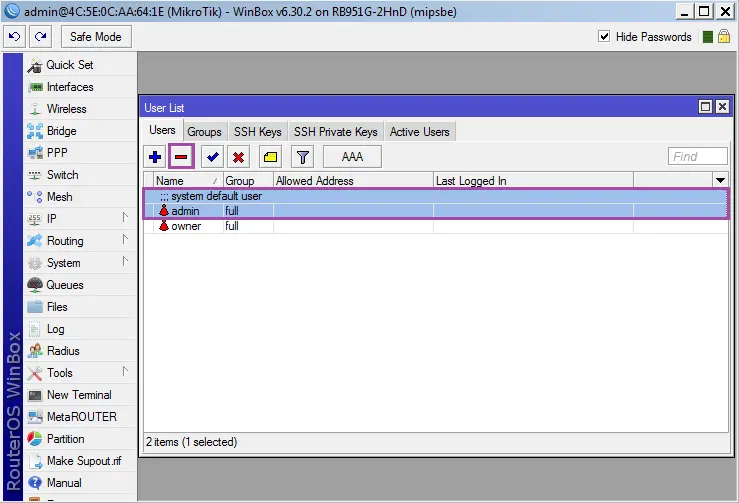739x503 pixels.
Task: Expand the System submenu arrow
Action: (x=125, y=261)
